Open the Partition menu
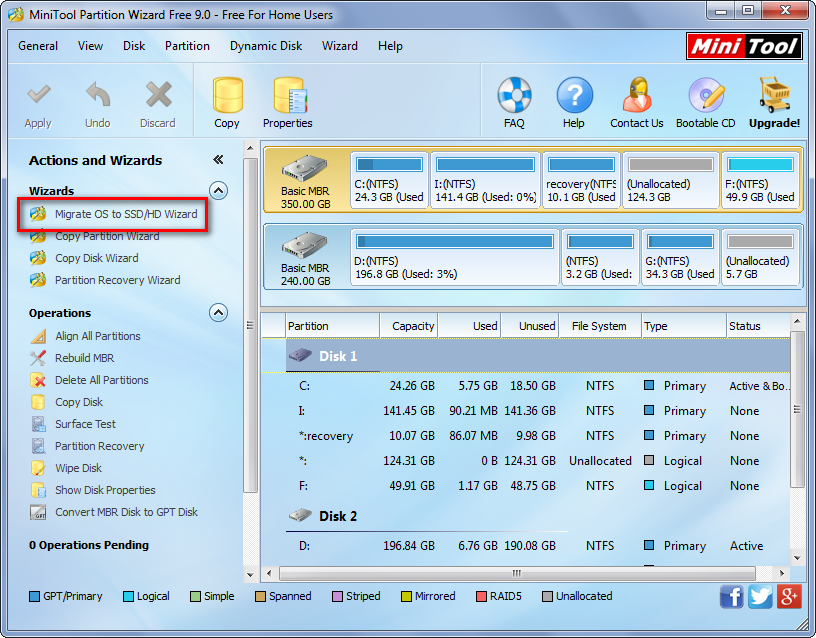Screen dimensions: 816x638 [x=187, y=46]
